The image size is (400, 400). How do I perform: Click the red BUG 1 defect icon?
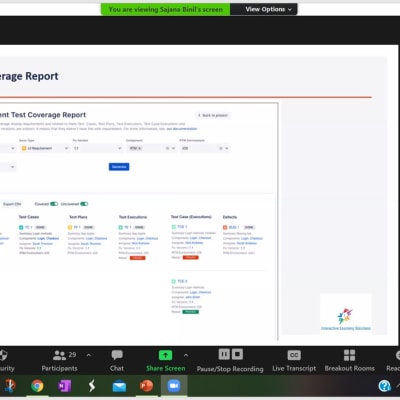tap(225, 227)
